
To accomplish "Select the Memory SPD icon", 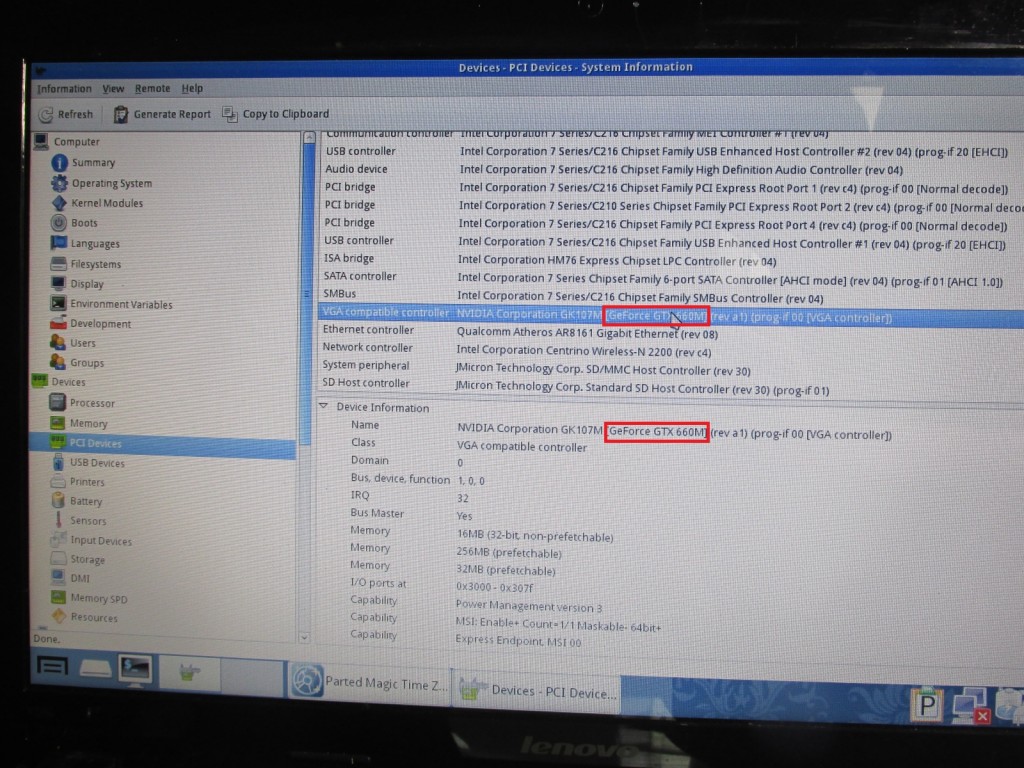I will (x=58, y=598).
